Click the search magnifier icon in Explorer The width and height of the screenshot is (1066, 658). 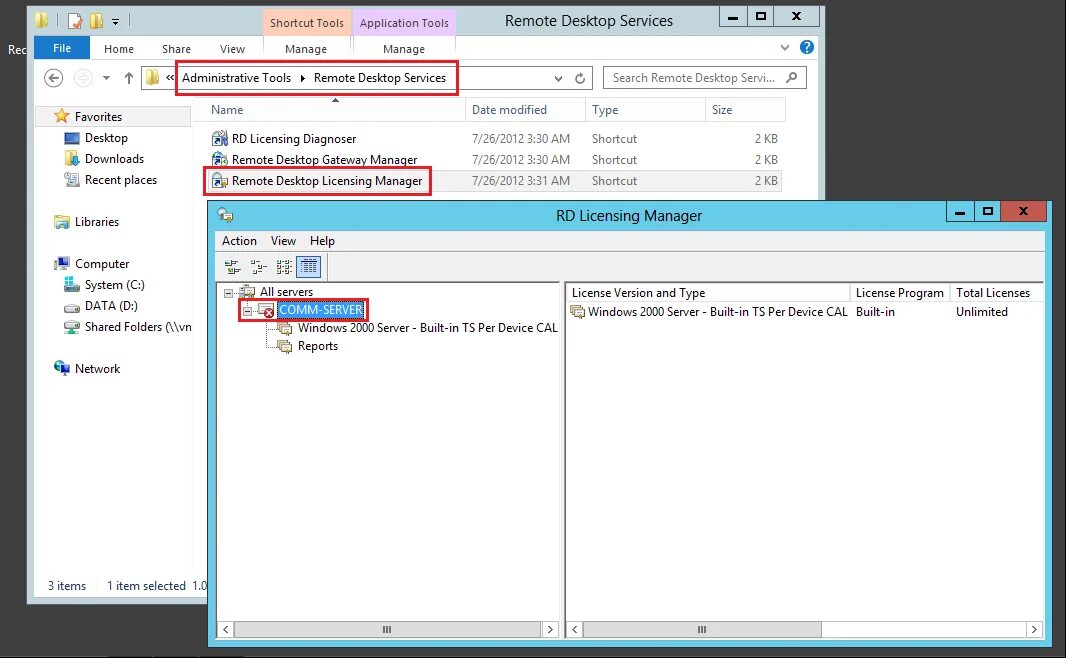792,77
